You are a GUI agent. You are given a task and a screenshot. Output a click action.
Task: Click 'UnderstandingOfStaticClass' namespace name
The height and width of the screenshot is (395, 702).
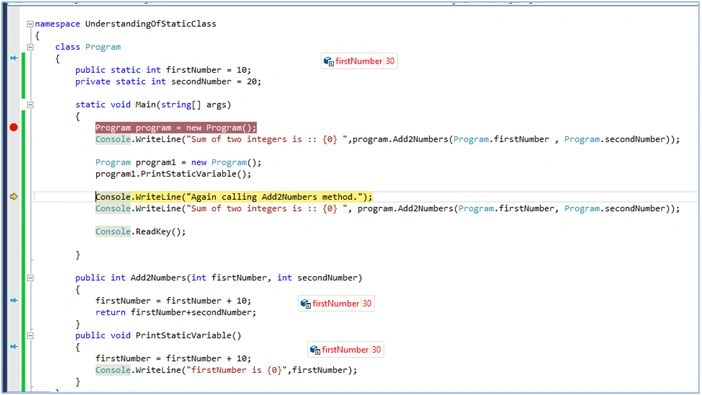coord(150,24)
